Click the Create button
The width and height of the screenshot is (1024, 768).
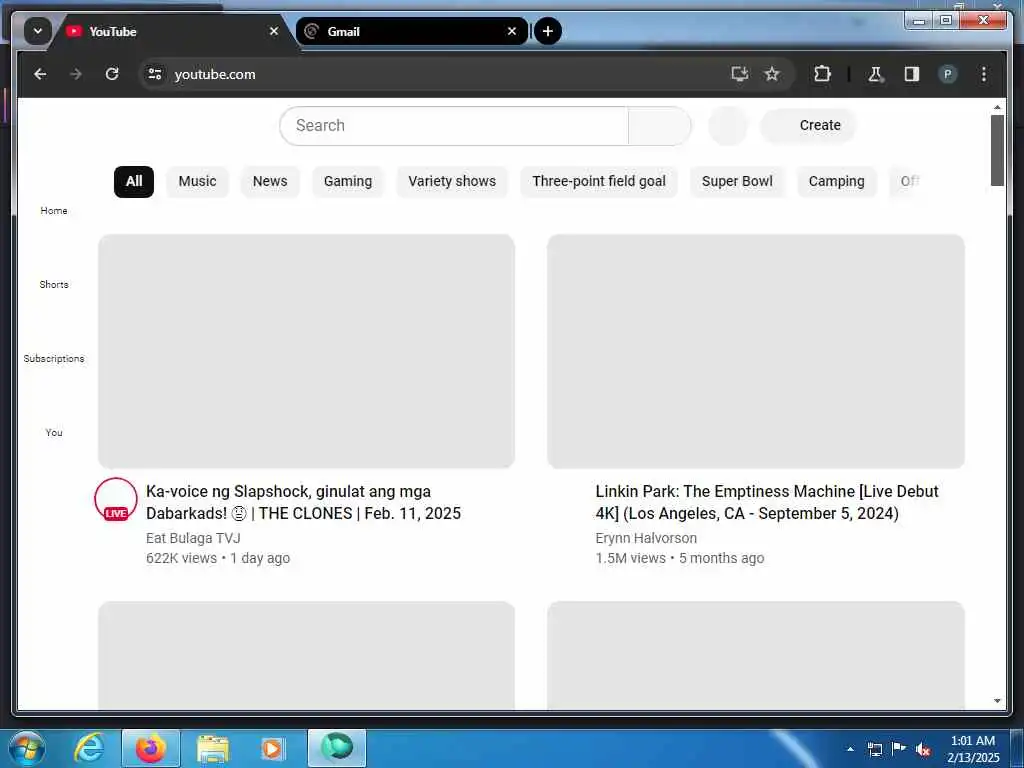808,125
